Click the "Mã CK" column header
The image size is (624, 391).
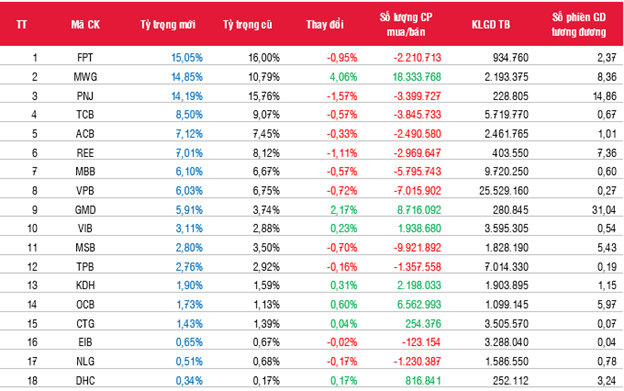point(86,25)
